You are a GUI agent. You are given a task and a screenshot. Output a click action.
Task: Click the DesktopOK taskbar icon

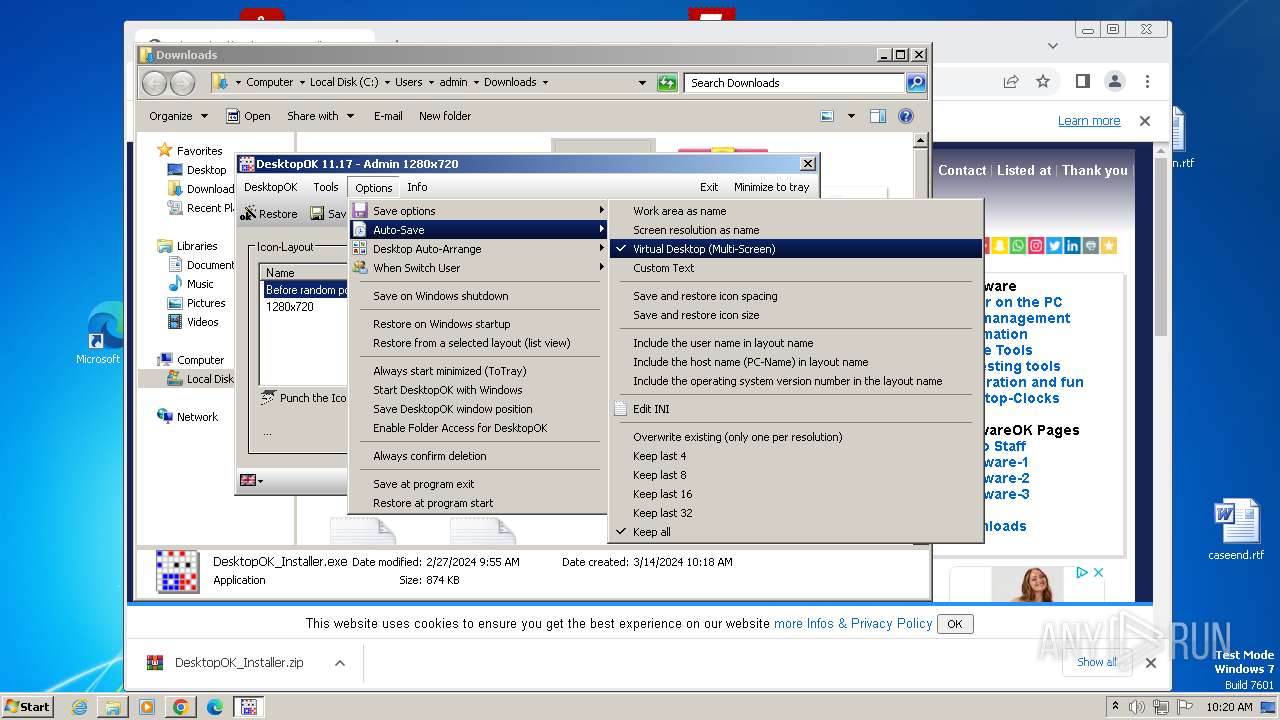248,707
